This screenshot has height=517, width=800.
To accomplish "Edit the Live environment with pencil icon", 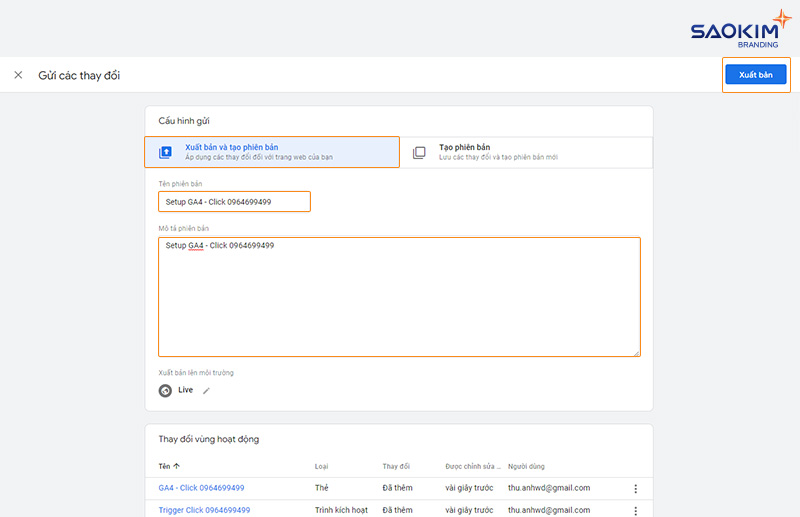I will pos(206,391).
